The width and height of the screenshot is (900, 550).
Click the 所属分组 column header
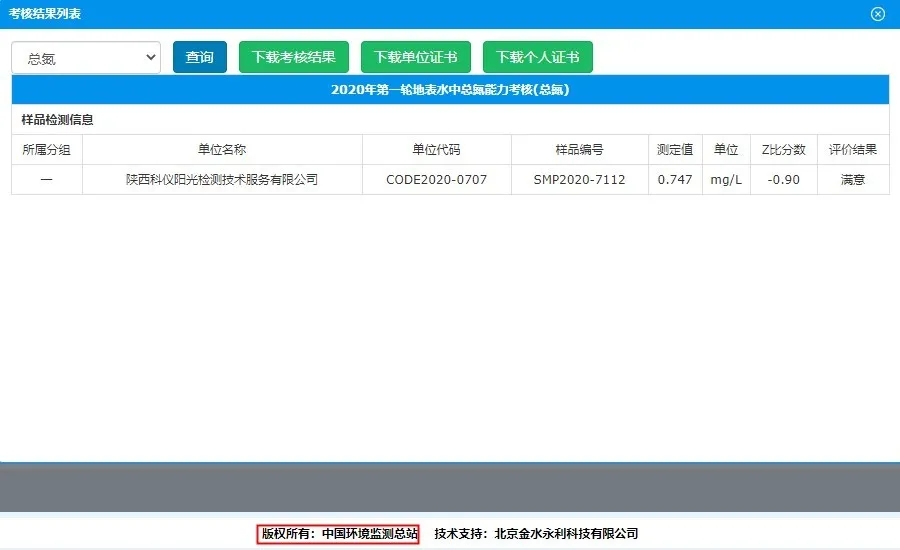tap(47, 150)
